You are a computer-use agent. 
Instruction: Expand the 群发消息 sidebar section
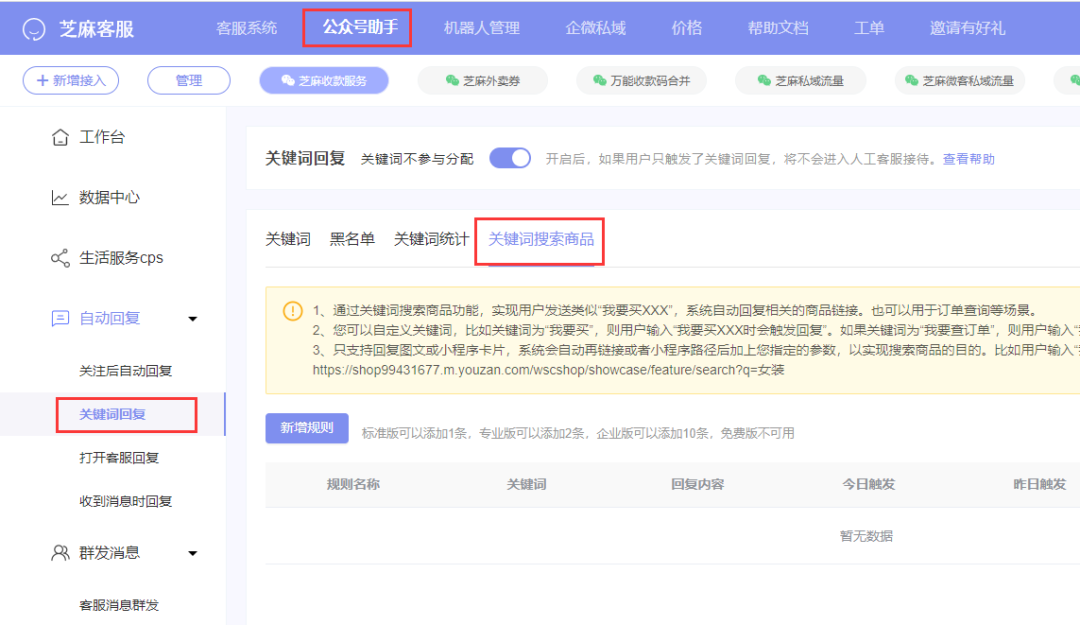[x=192, y=552]
